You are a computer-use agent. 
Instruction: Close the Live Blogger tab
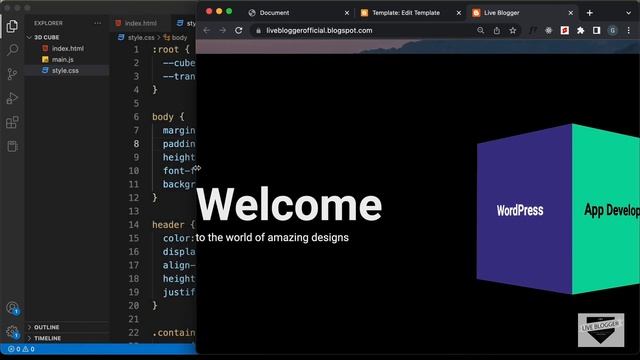pos(570,13)
